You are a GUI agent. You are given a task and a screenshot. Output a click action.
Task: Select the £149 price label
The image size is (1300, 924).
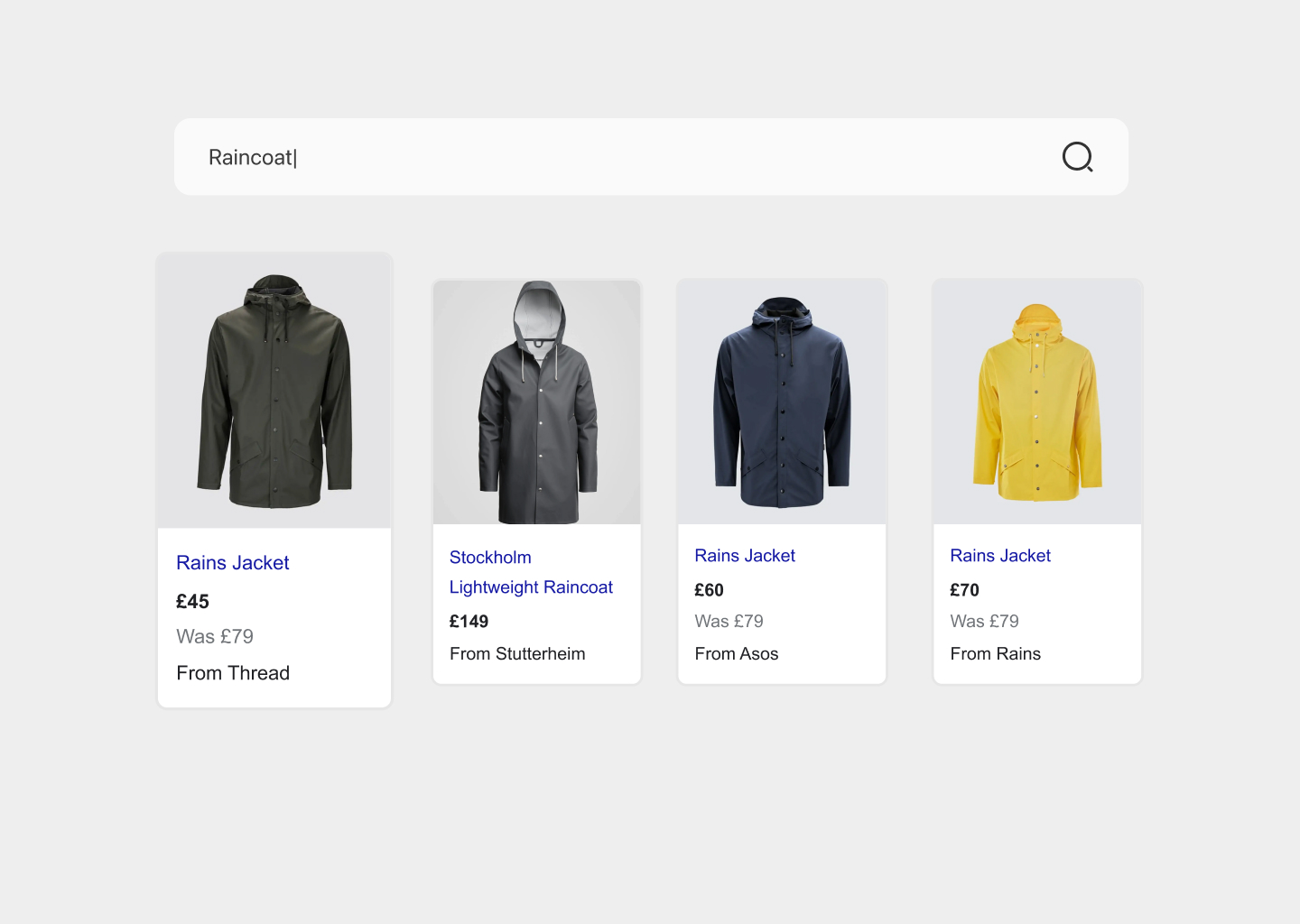tap(469, 622)
